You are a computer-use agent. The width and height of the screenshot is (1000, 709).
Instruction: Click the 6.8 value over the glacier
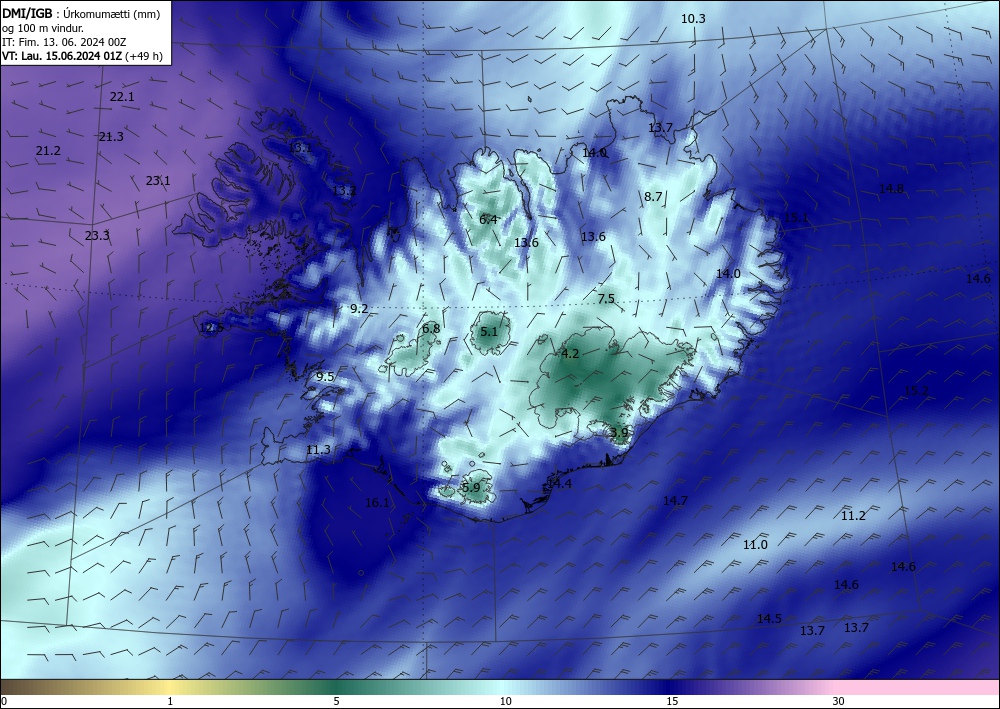click(x=430, y=329)
